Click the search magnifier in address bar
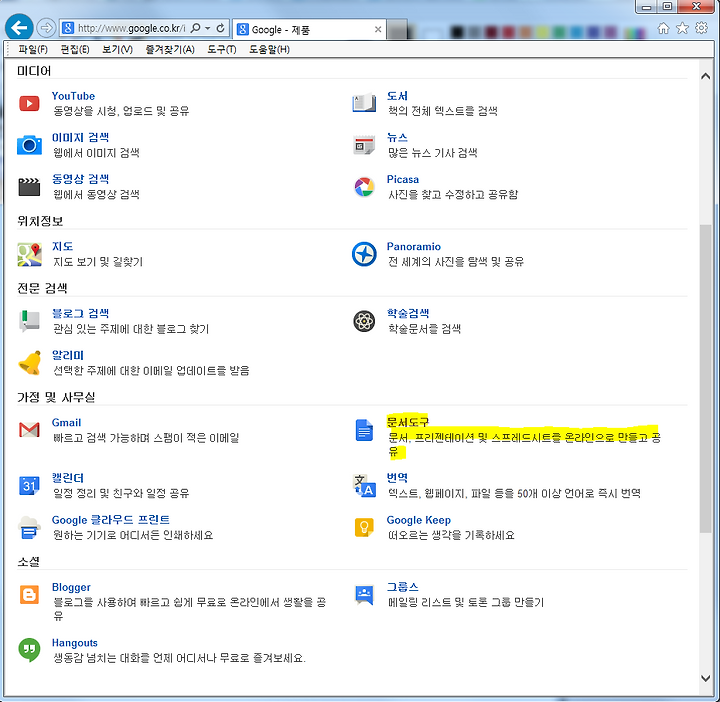720x702 pixels. pos(195,28)
